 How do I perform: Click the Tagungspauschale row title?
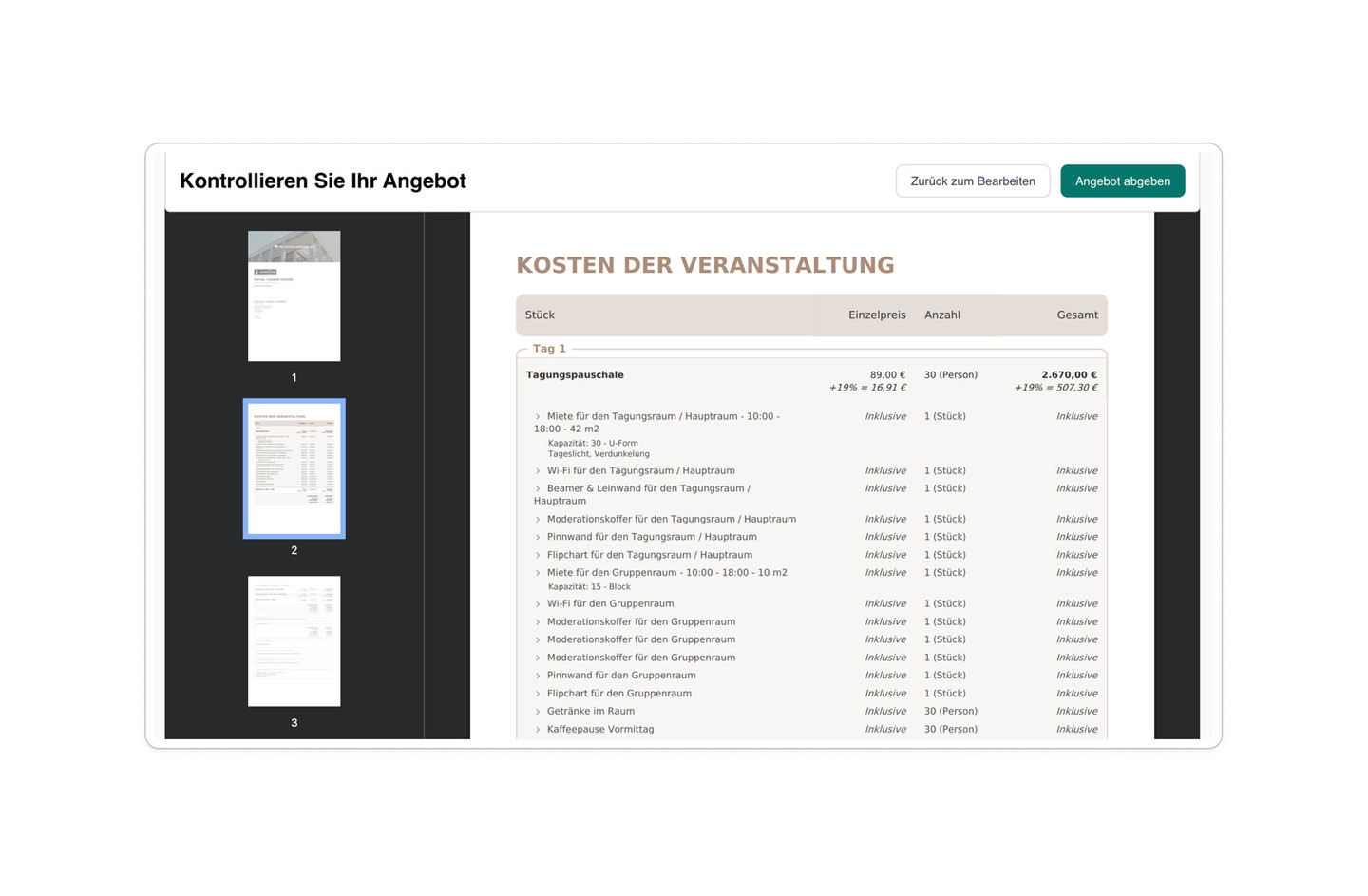tap(575, 374)
